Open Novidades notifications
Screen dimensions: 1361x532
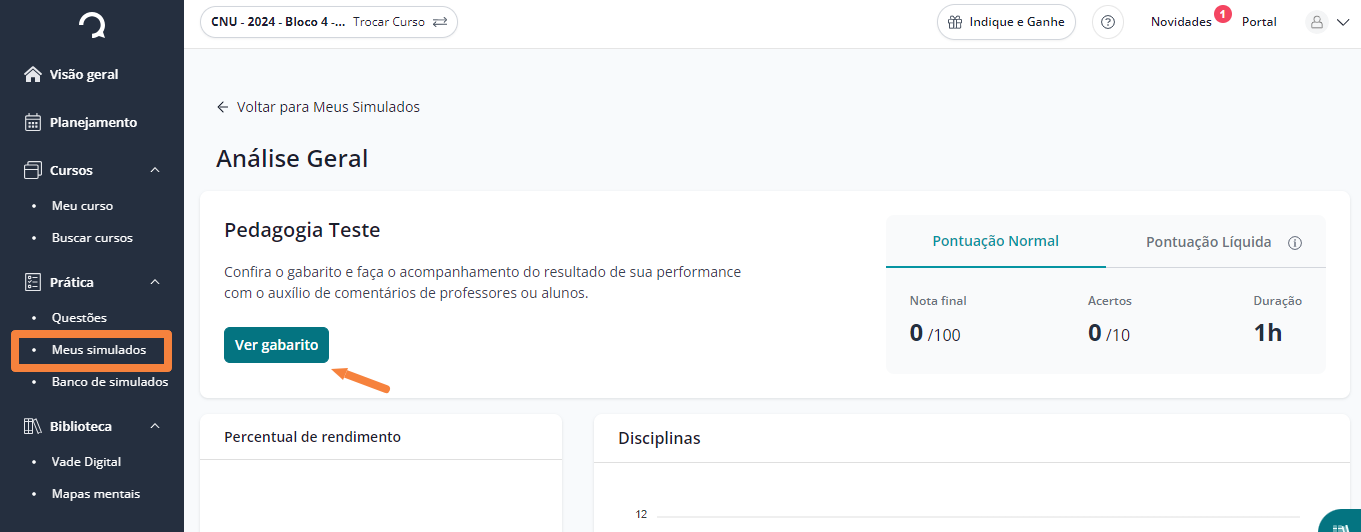(x=1181, y=22)
